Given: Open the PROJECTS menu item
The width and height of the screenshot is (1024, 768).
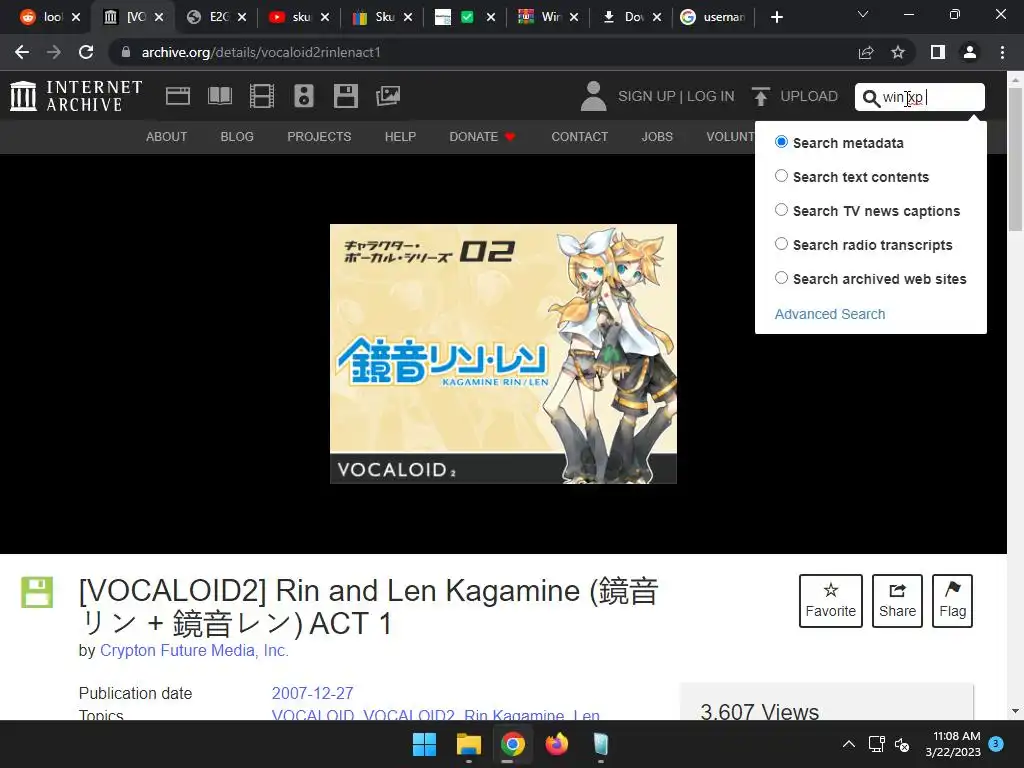Looking at the screenshot, I should point(319,136).
